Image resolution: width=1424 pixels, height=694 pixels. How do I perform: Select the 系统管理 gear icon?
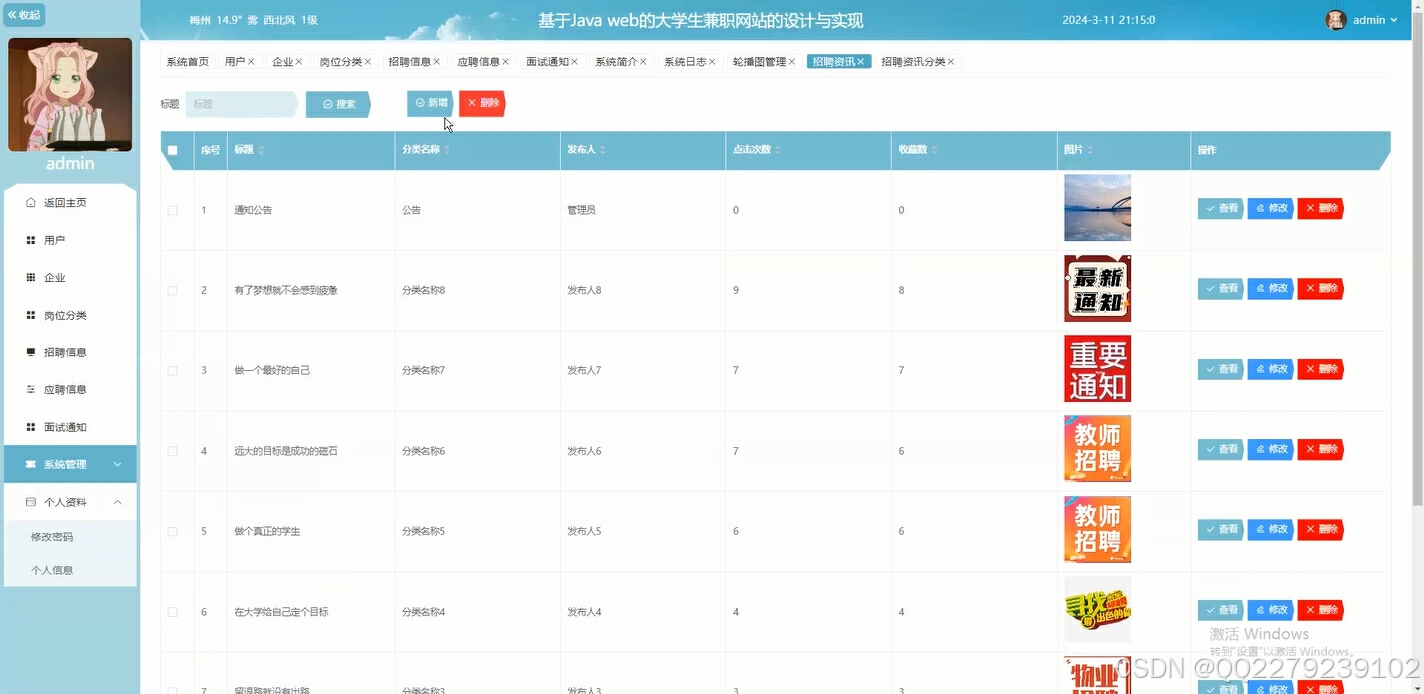[31, 463]
